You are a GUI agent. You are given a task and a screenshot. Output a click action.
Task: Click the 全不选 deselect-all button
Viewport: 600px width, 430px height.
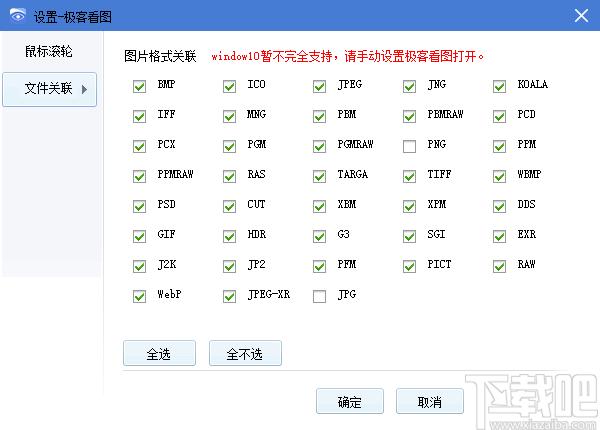coord(245,353)
